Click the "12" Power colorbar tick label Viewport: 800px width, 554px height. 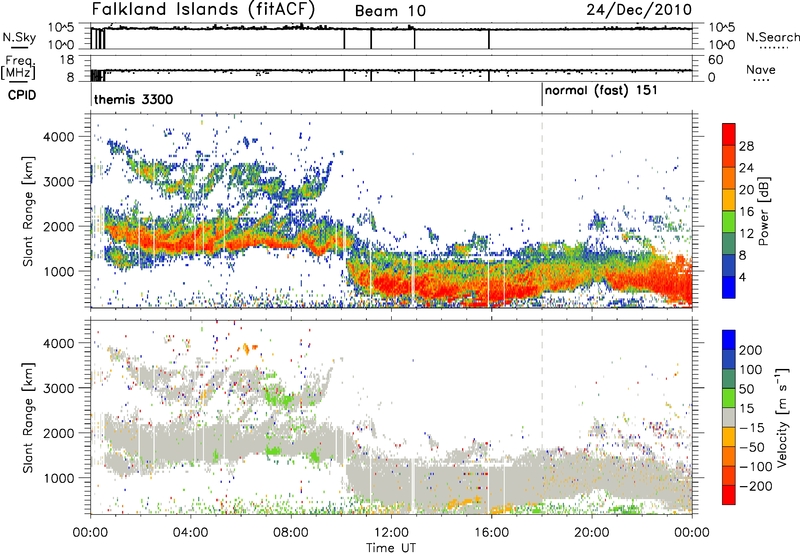tap(746, 234)
